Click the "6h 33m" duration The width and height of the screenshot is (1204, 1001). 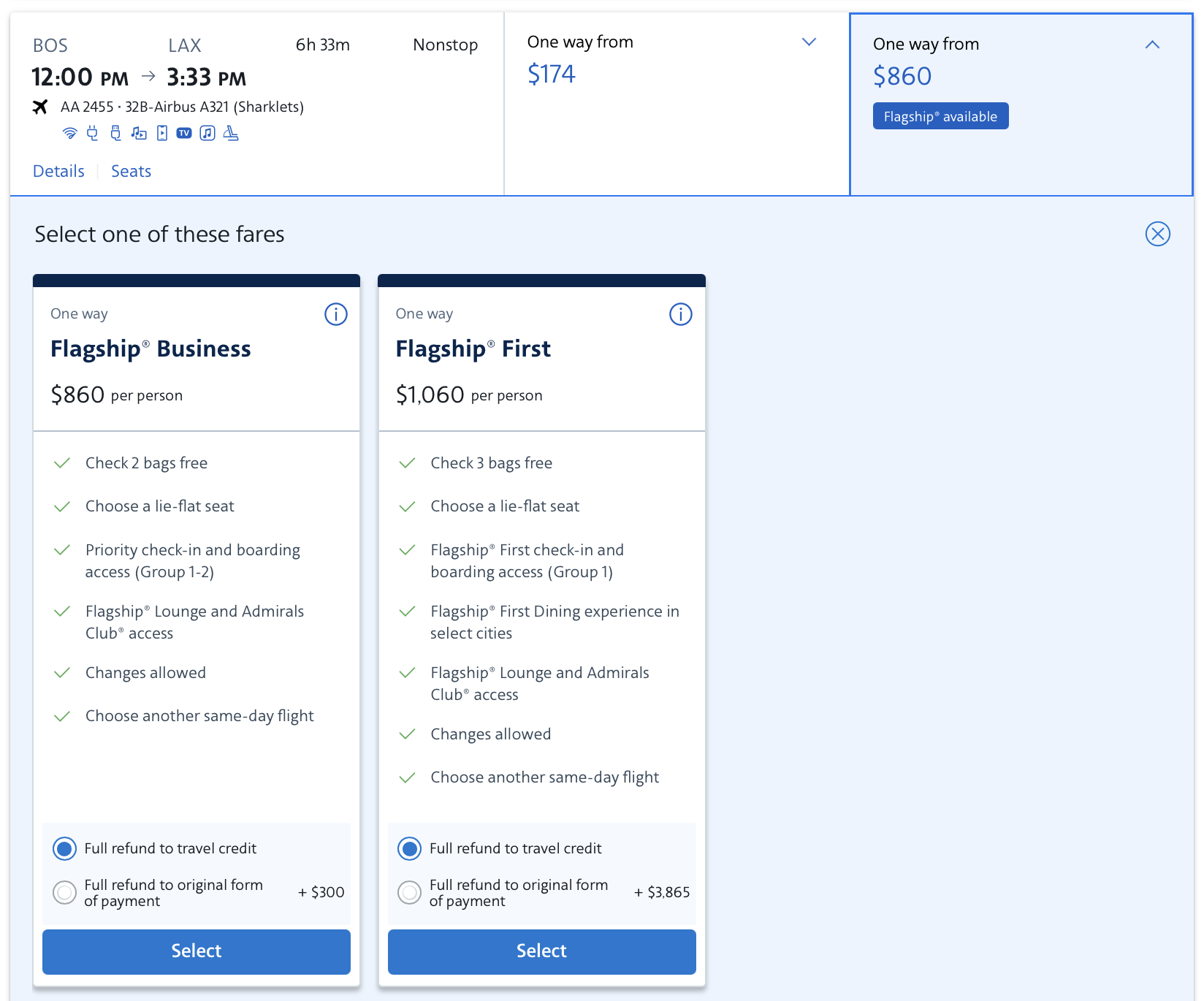pos(323,45)
